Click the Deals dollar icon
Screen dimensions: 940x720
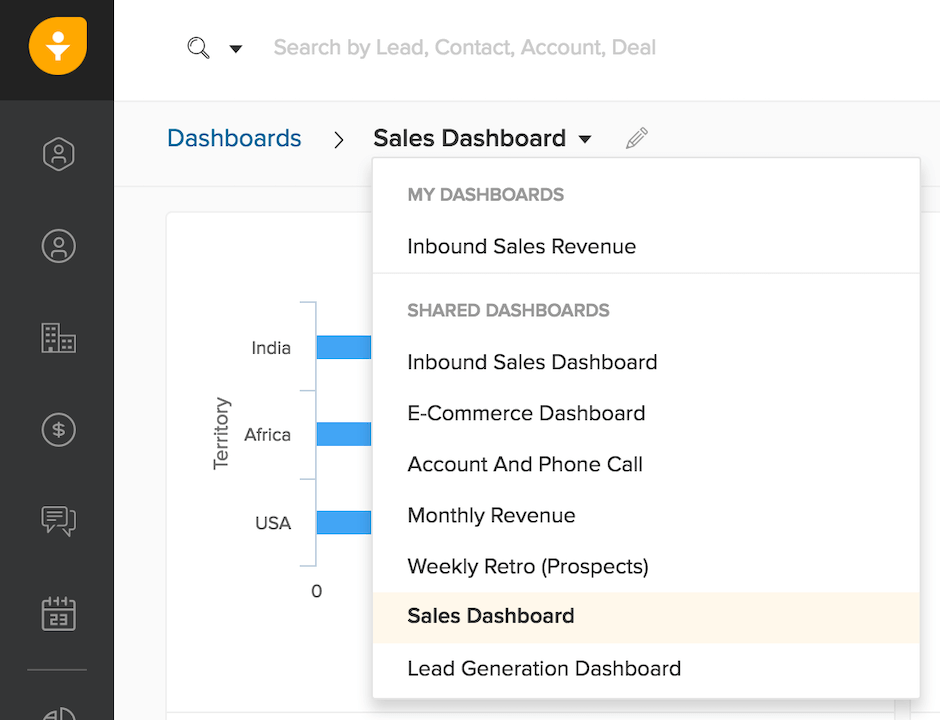click(x=58, y=429)
